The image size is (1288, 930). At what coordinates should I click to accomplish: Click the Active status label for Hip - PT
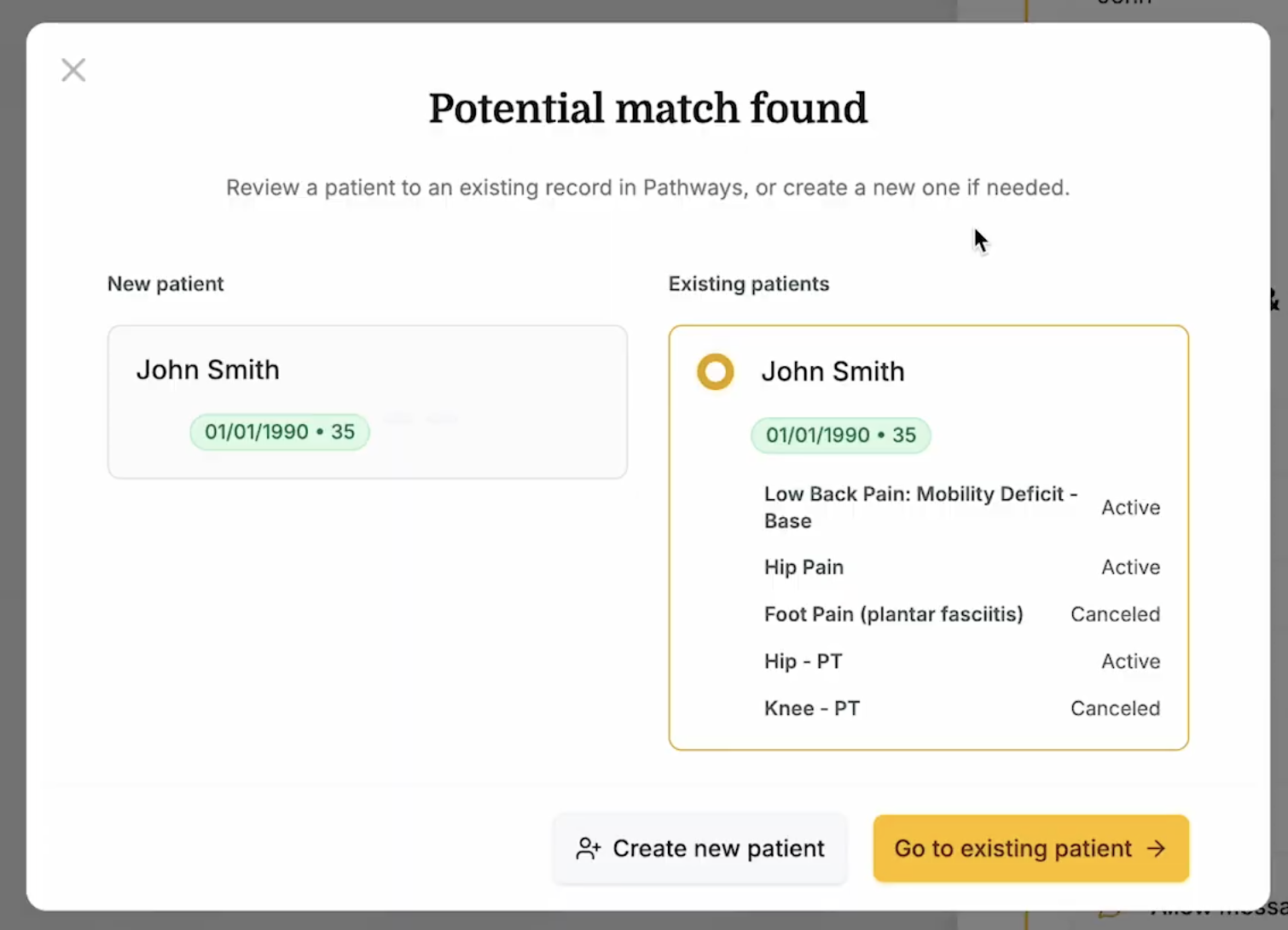(x=1130, y=661)
